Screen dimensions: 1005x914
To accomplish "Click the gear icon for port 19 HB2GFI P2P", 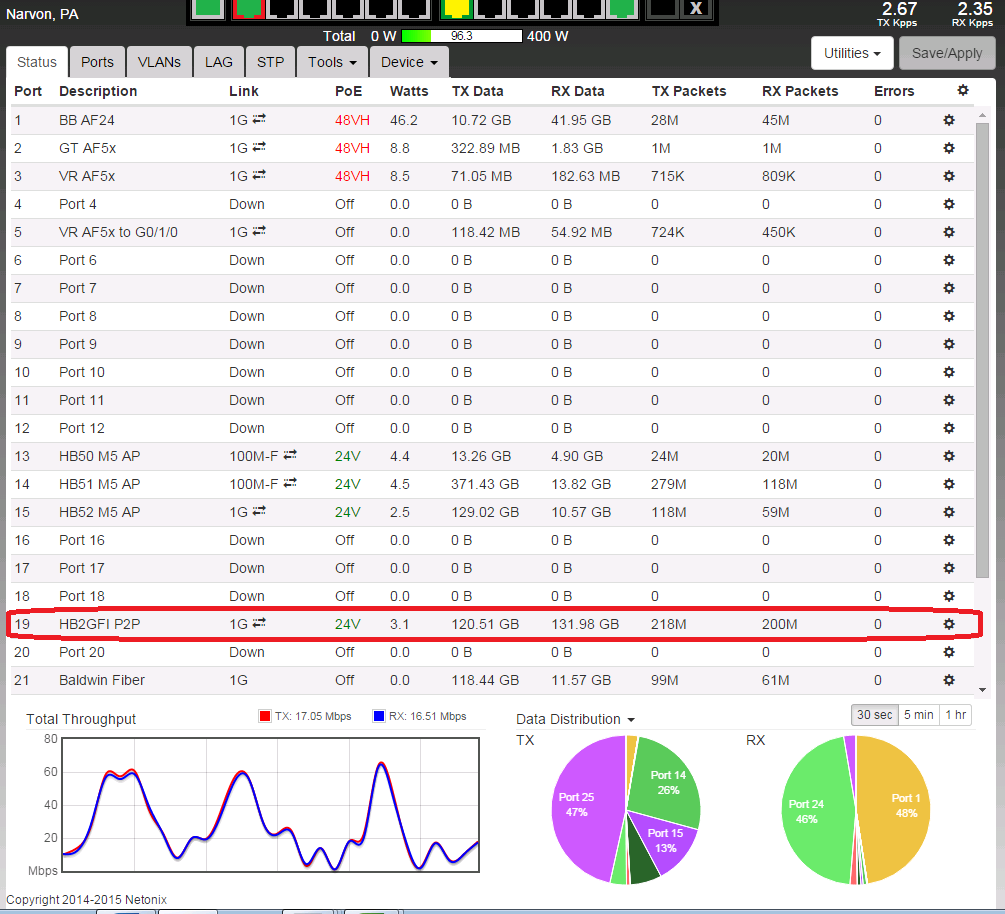I will (949, 624).
